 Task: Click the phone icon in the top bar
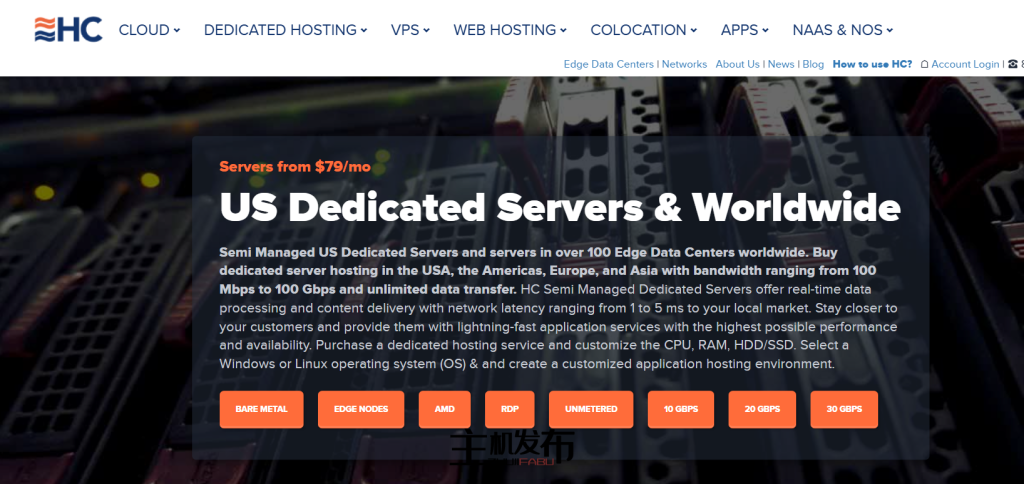point(1013,64)
